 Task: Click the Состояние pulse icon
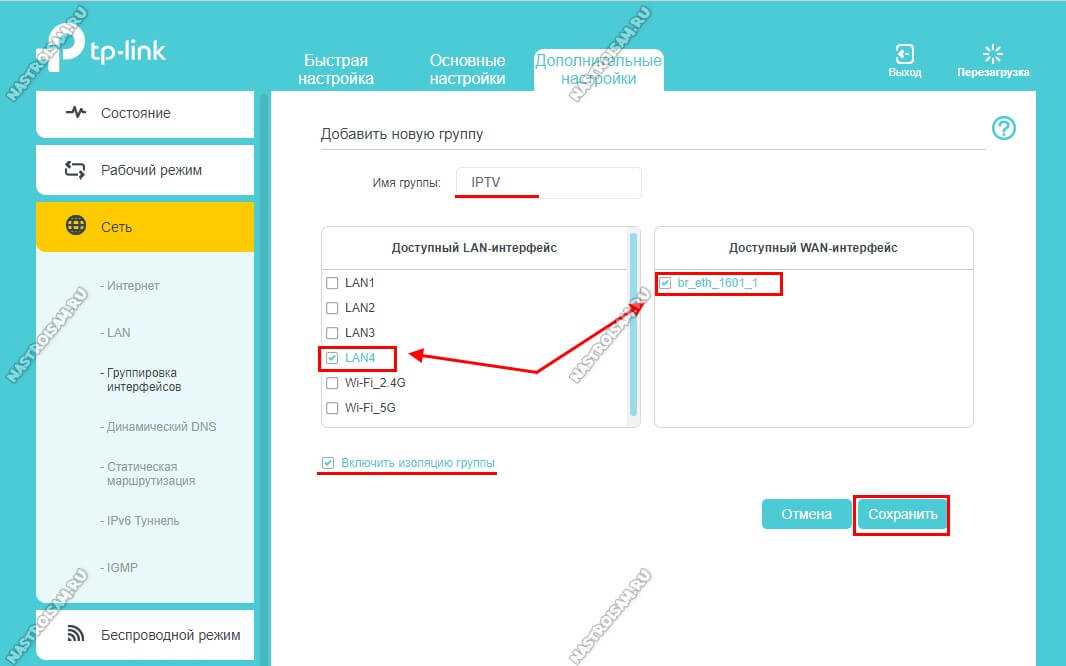76,113
